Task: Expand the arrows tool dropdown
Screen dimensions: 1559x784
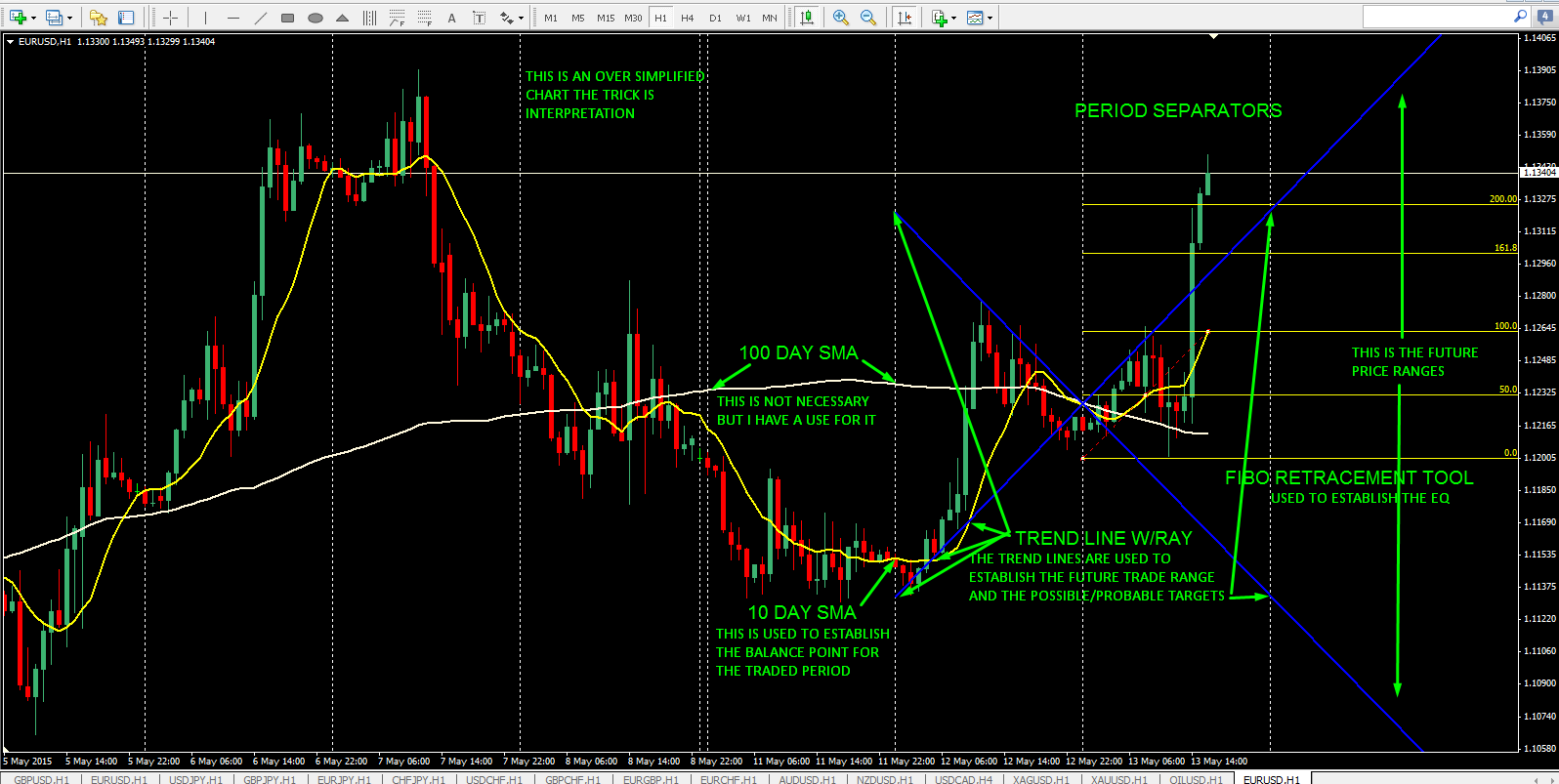Action: pos(521,18)
